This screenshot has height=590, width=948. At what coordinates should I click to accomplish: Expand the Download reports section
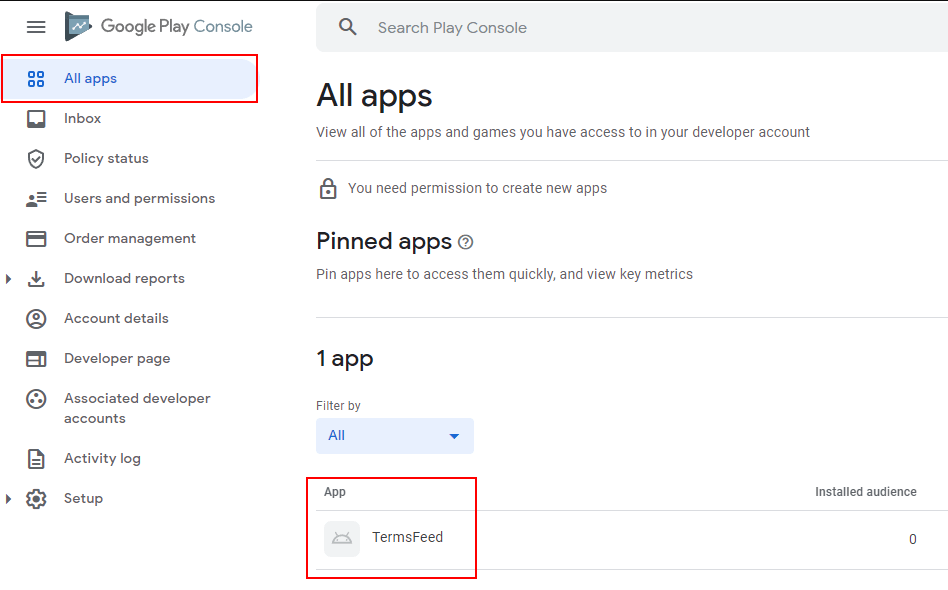[8, 279]
